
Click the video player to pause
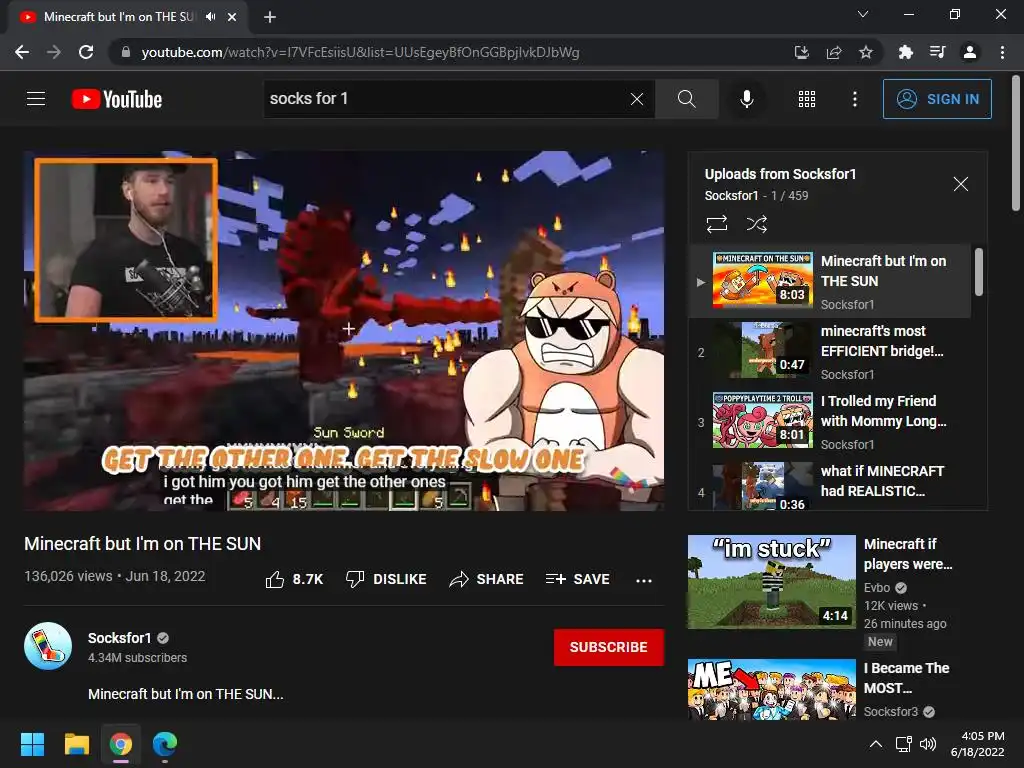click(x=344, y=330)
